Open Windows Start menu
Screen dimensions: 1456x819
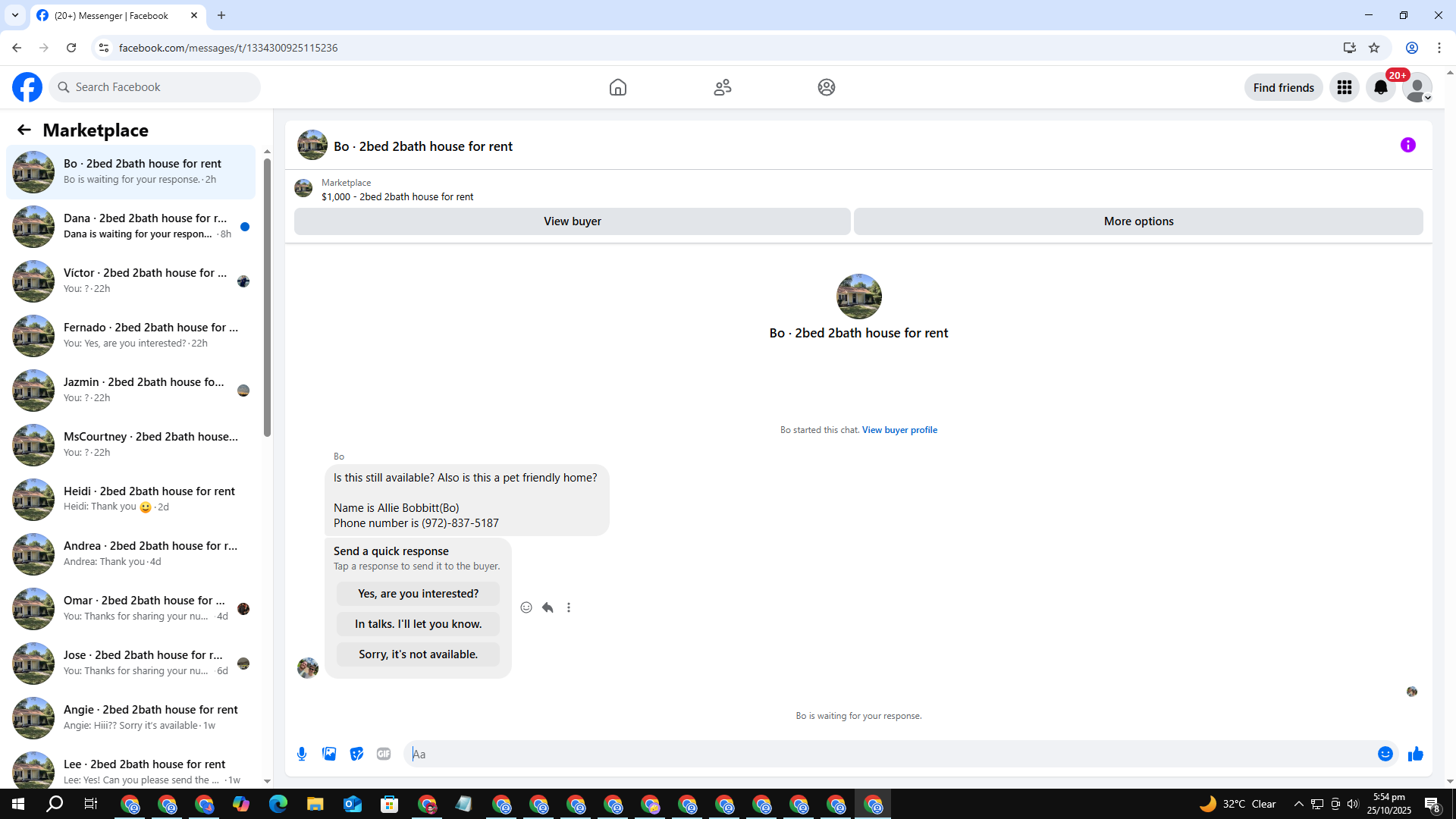point(18,804)
